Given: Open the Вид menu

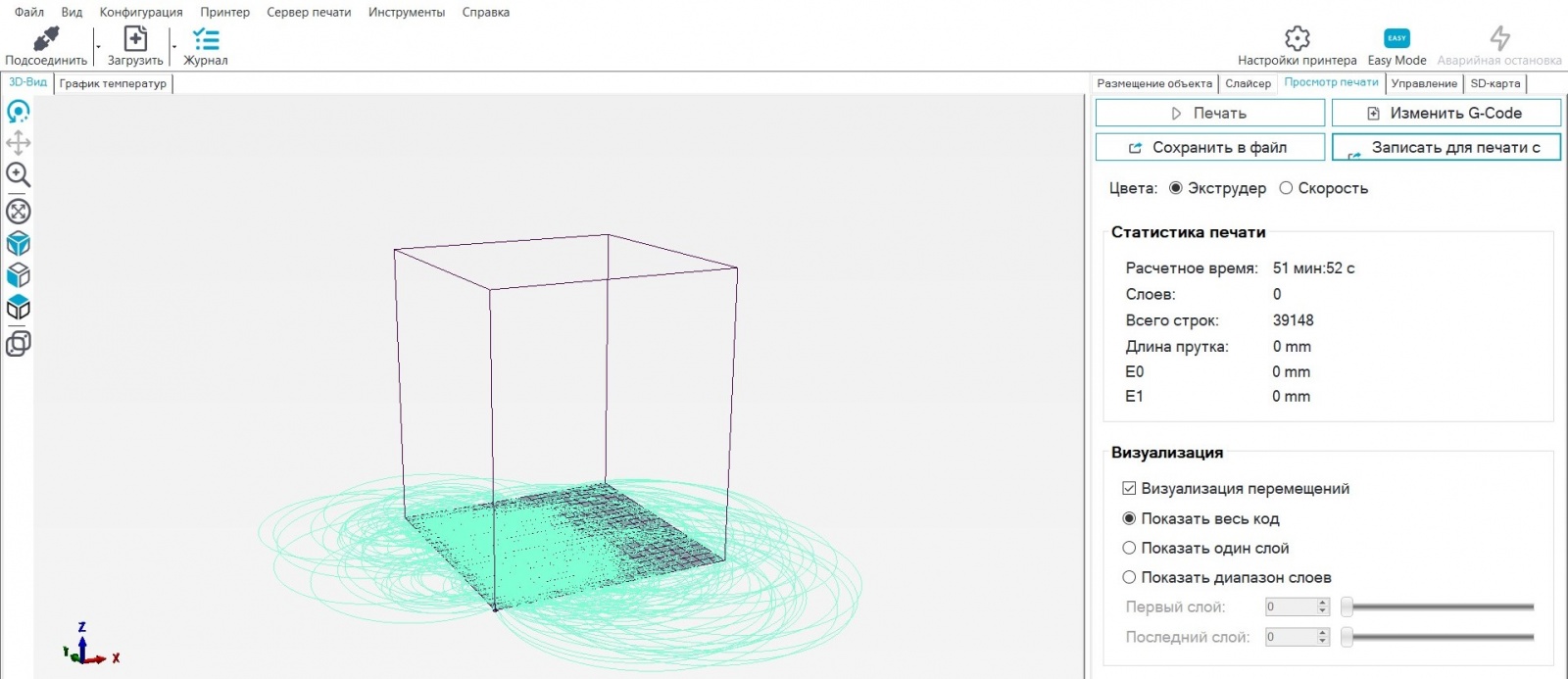Looking at the screenshot, I should tap(72, 12).
